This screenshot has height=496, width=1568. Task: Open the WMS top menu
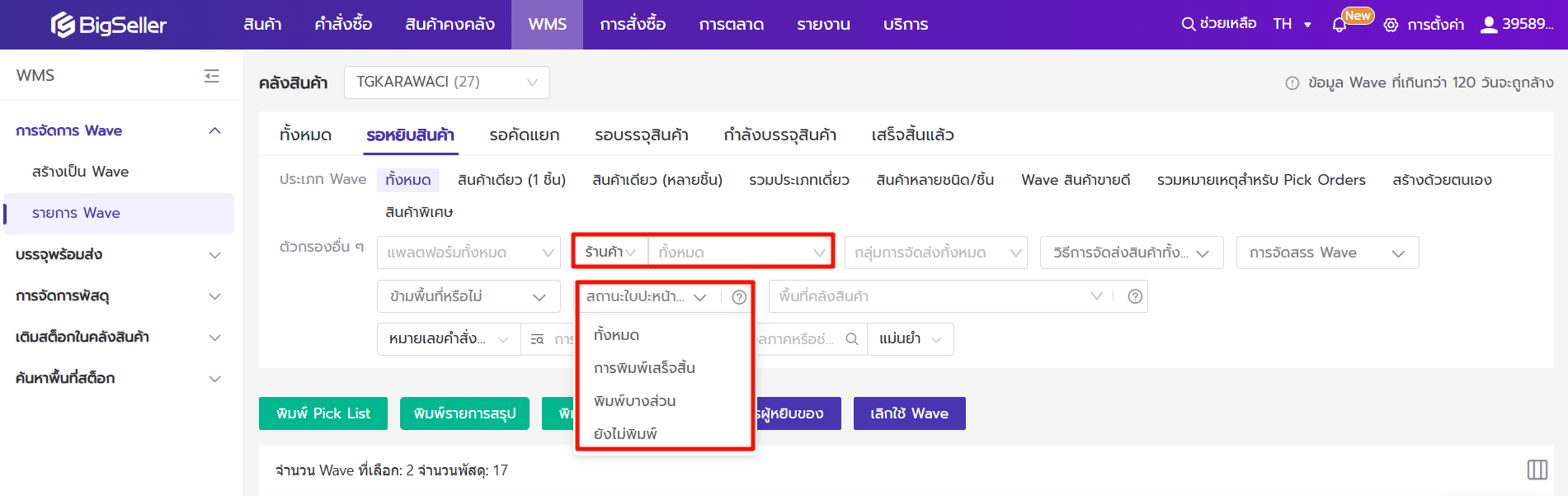[x=547, y=25]
